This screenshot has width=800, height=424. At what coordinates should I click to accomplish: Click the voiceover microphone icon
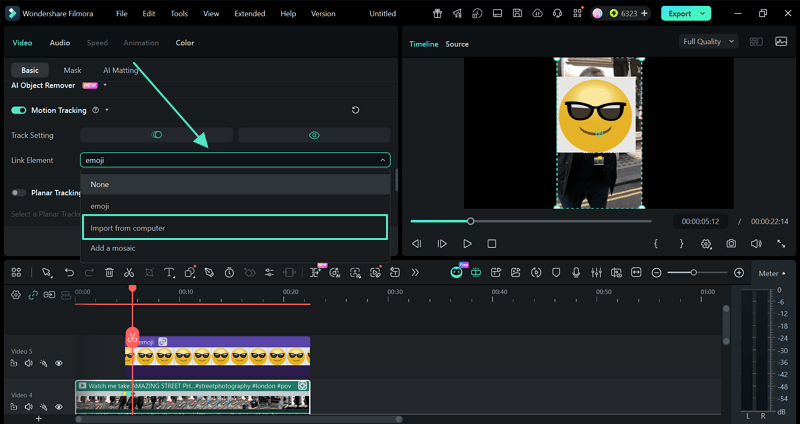tap(576, 272)
